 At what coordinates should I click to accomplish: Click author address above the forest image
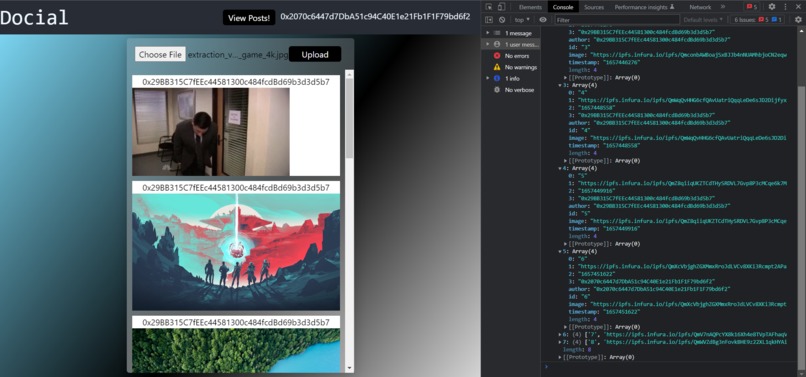coord(236,322)
